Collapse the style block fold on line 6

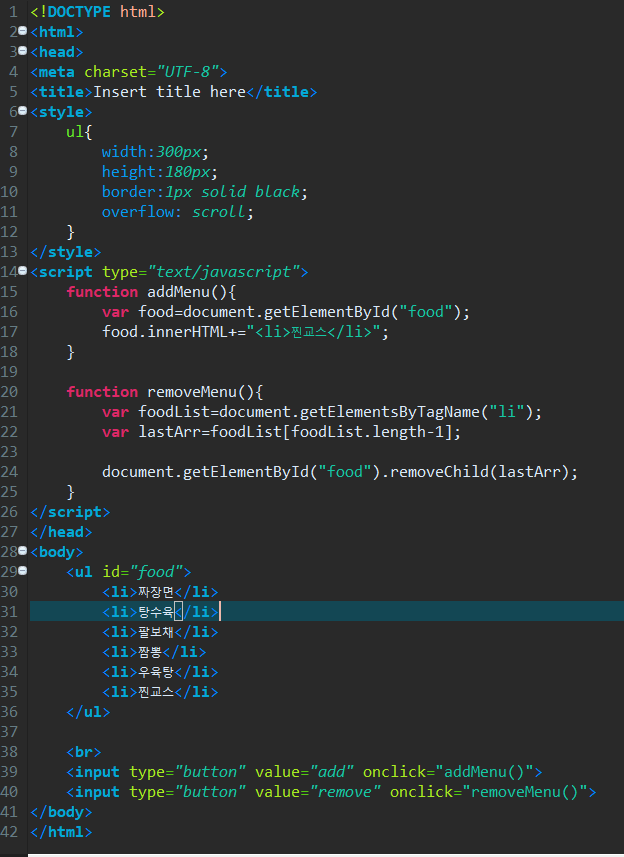click(22, 111)
